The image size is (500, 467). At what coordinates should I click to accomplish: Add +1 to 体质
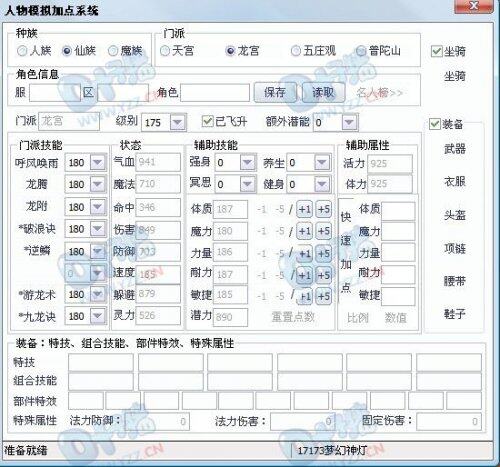[304, 210]
